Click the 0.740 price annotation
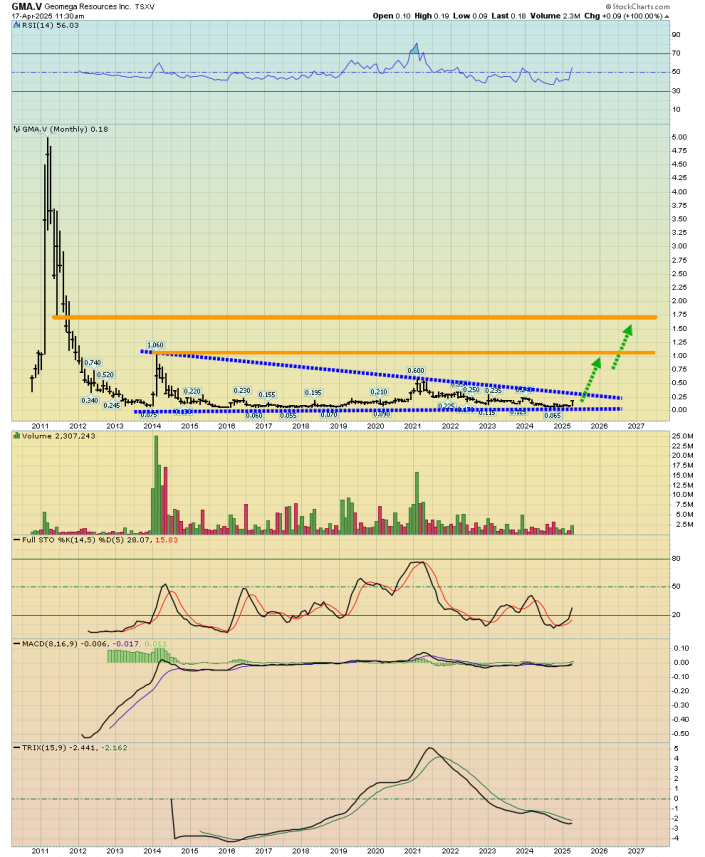The height and width of the screenshot is (857, 705). [93, 362]
